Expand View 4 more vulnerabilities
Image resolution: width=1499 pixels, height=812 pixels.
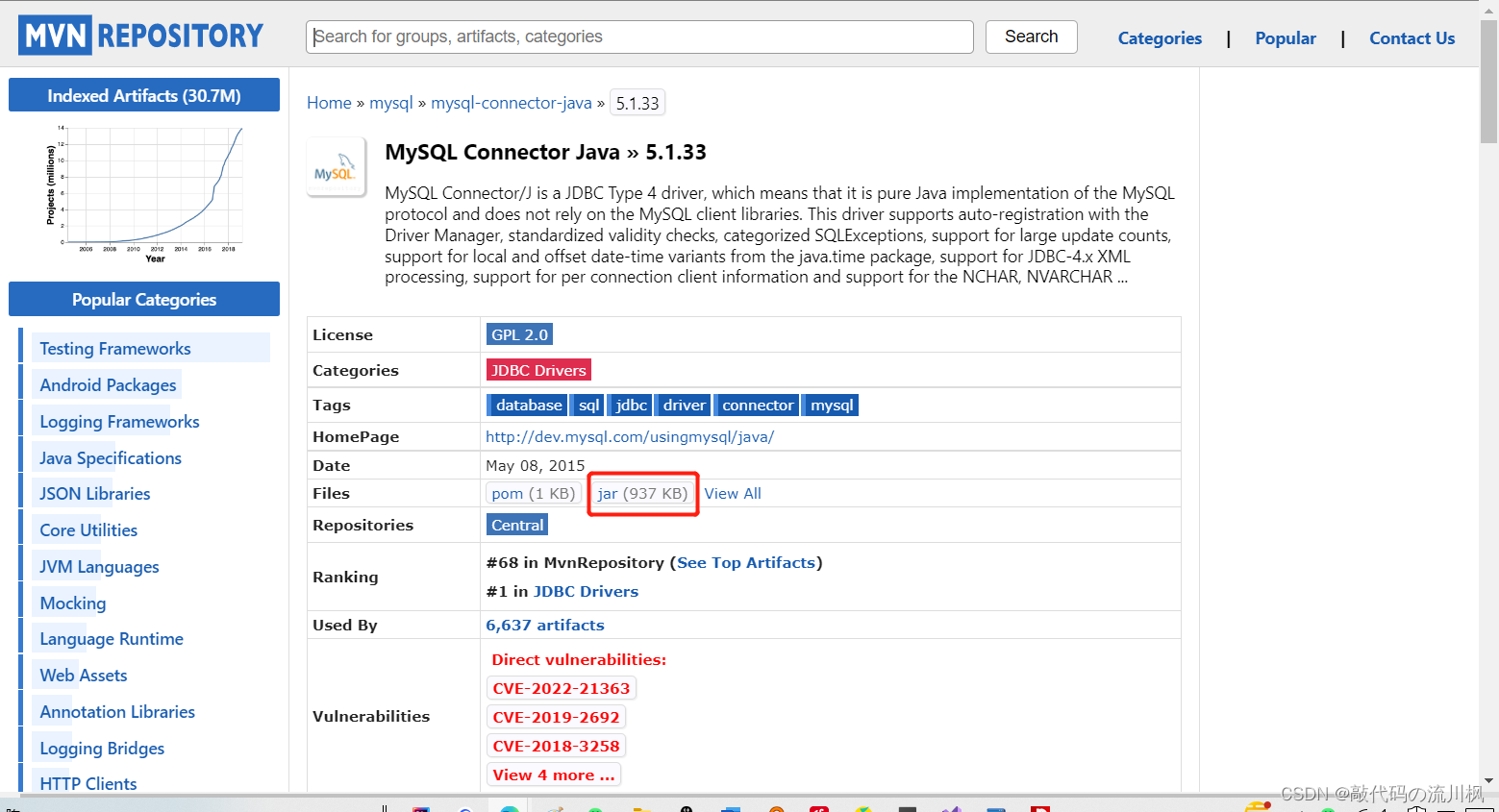tap(554, 775)
